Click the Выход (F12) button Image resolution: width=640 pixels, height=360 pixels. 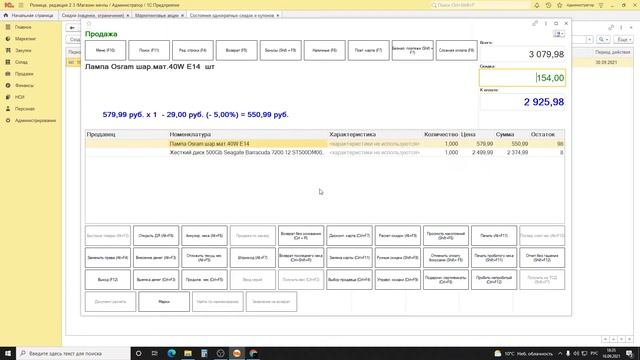108,280
